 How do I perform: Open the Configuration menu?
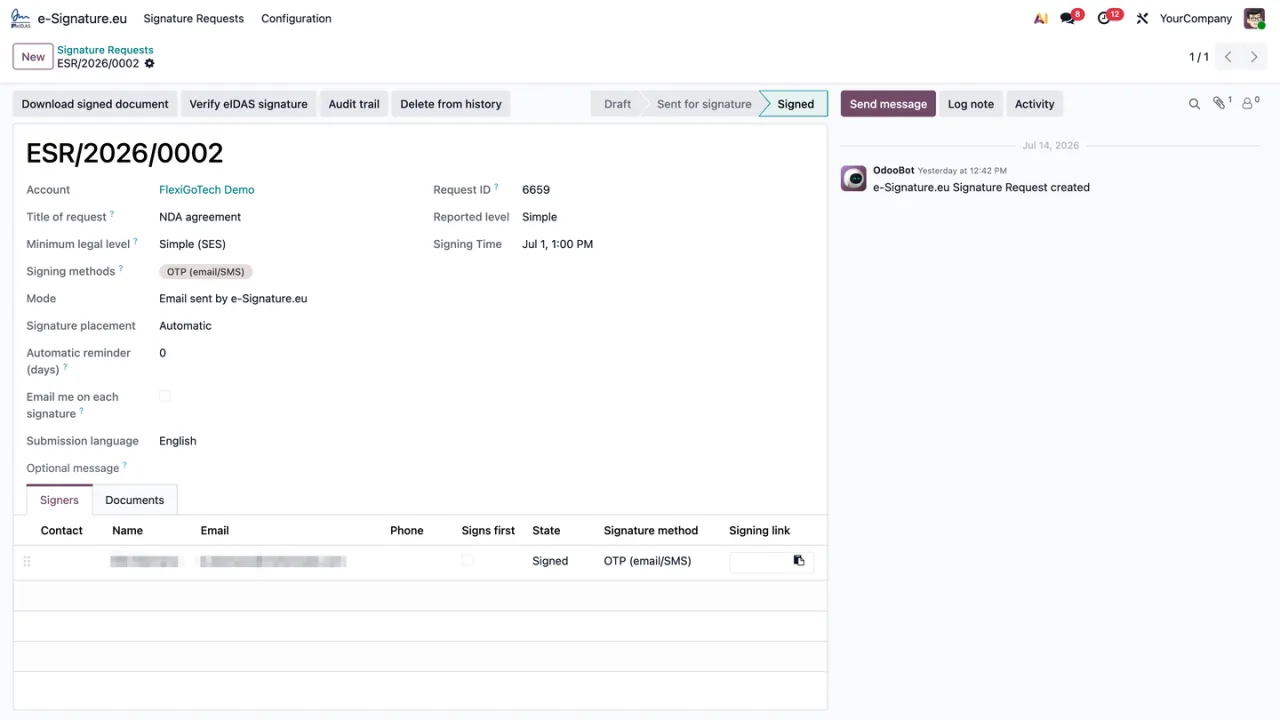[296, 18]
